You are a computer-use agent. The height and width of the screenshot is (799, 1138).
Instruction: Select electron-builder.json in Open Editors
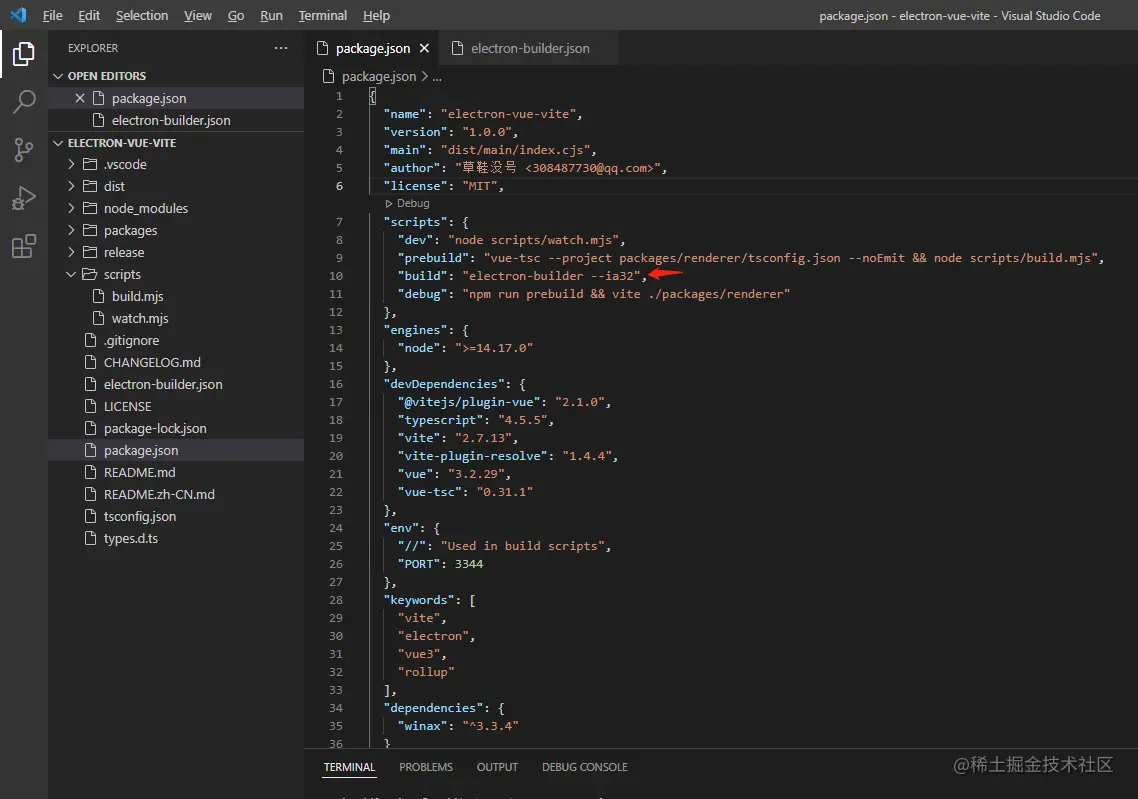click(x=176, y=120)
